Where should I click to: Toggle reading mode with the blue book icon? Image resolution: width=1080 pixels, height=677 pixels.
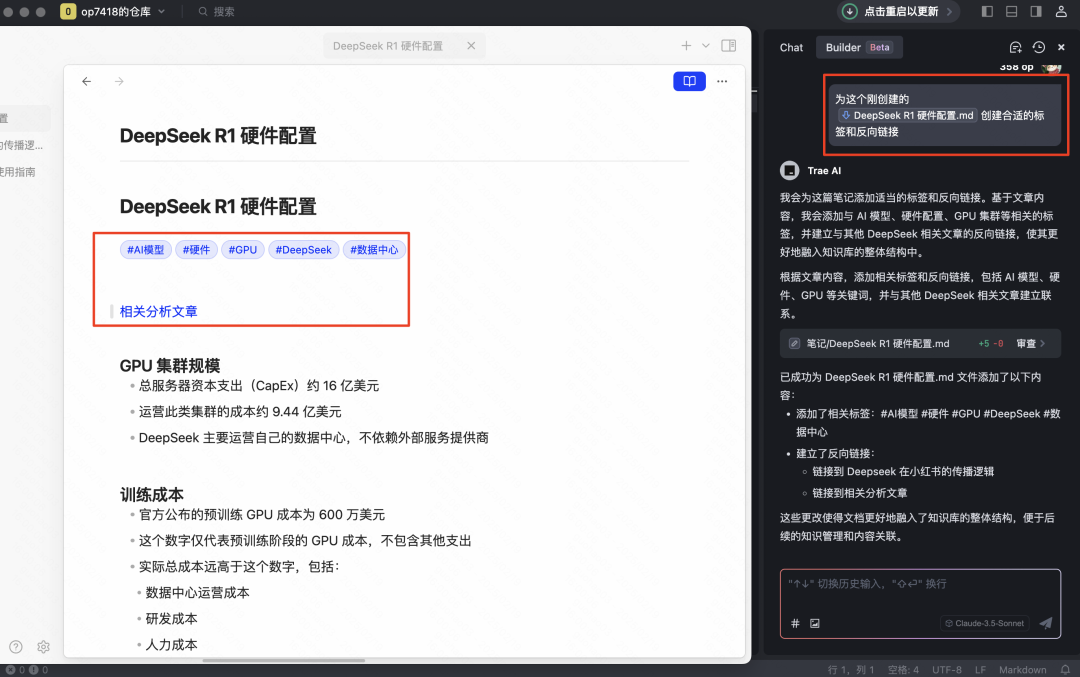point(689,81)
